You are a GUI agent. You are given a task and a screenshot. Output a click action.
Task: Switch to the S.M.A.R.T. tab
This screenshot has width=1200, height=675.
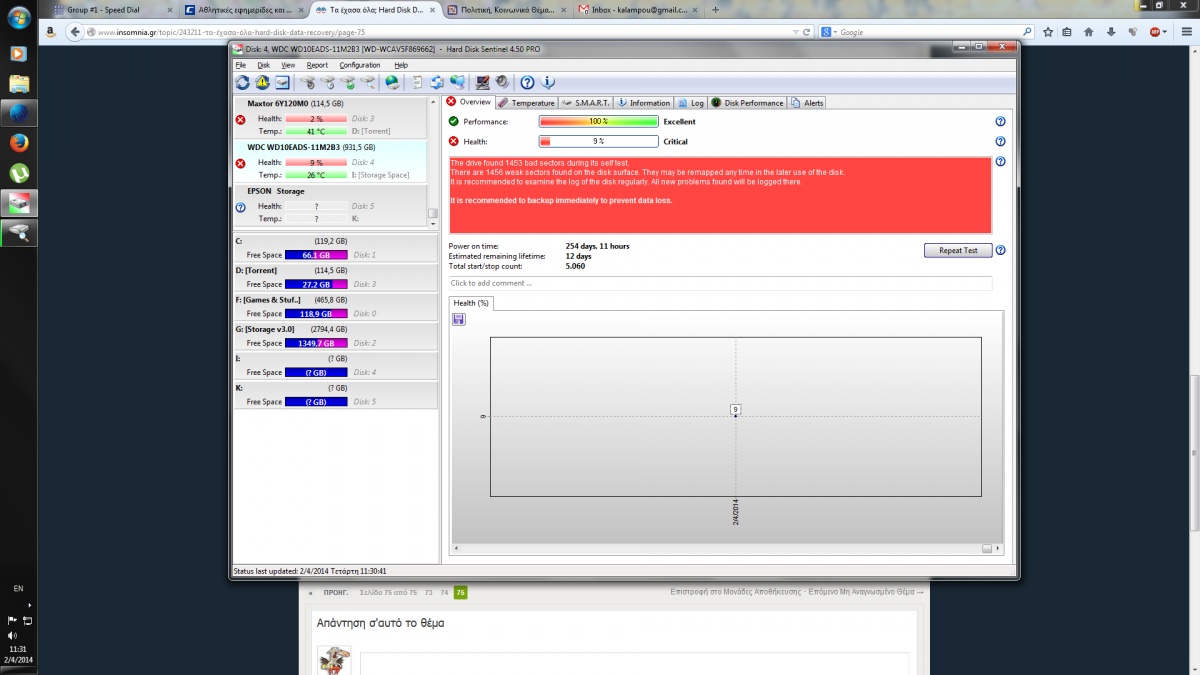pos(585,102)
